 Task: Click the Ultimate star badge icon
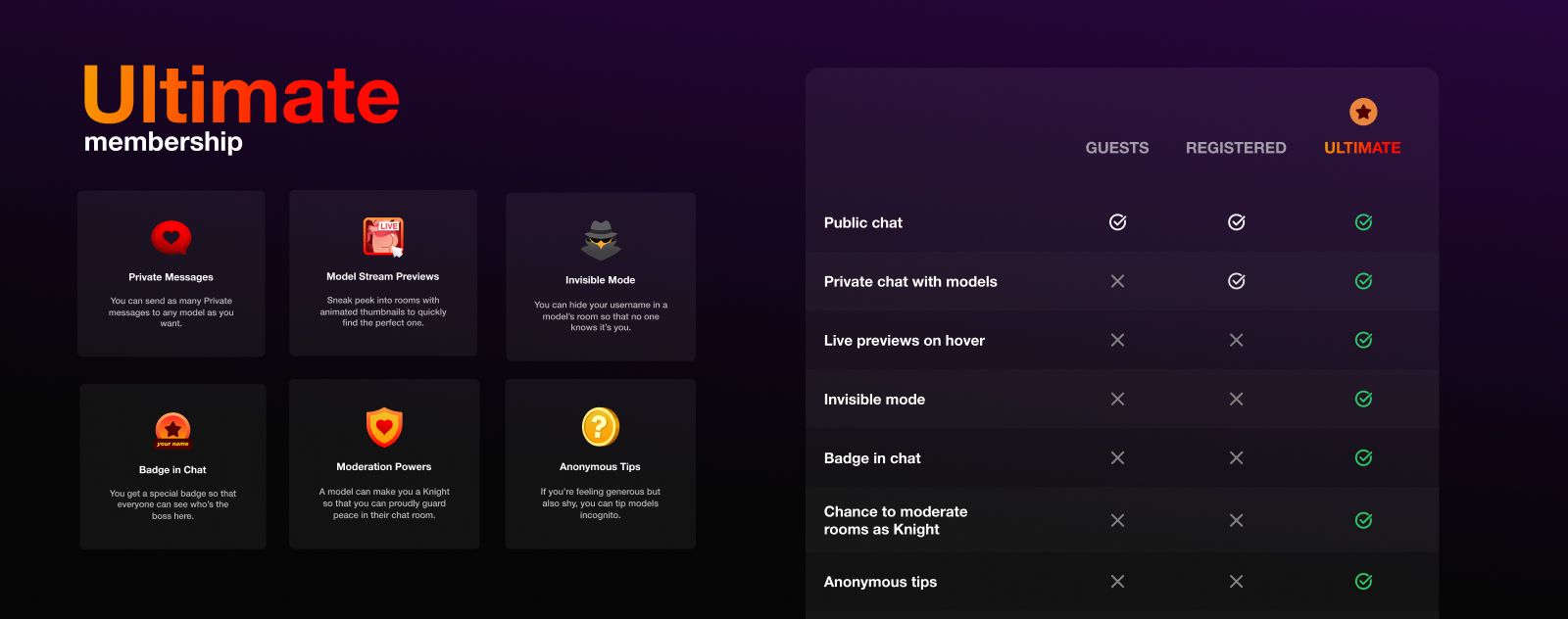[x=1362, y=112]
